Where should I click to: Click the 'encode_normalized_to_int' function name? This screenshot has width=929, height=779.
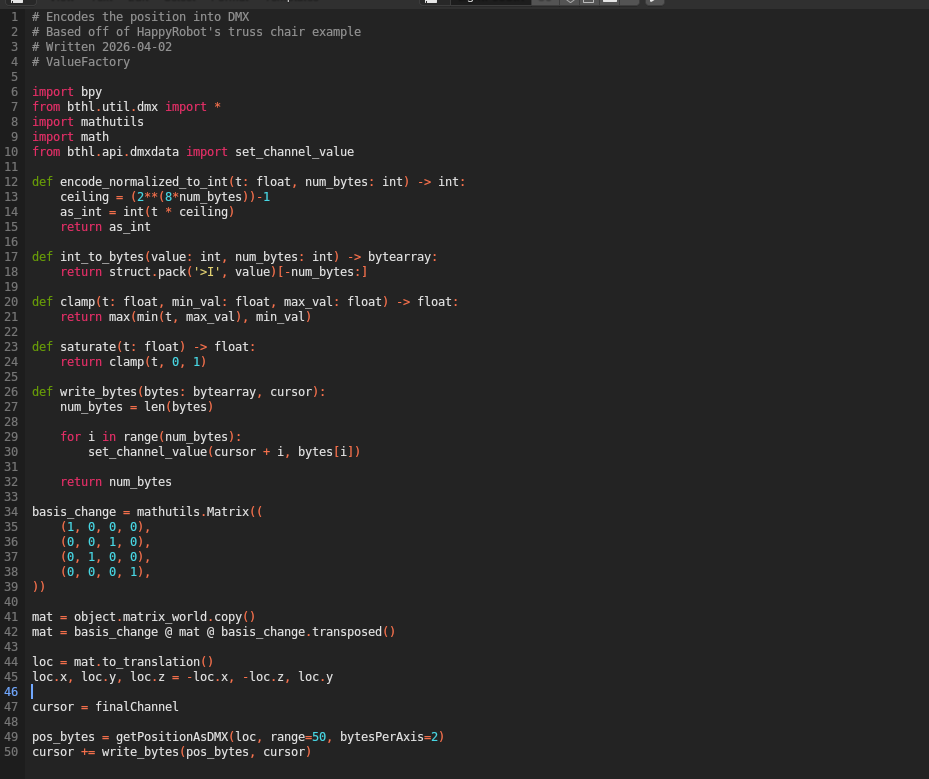pos(144,182)
